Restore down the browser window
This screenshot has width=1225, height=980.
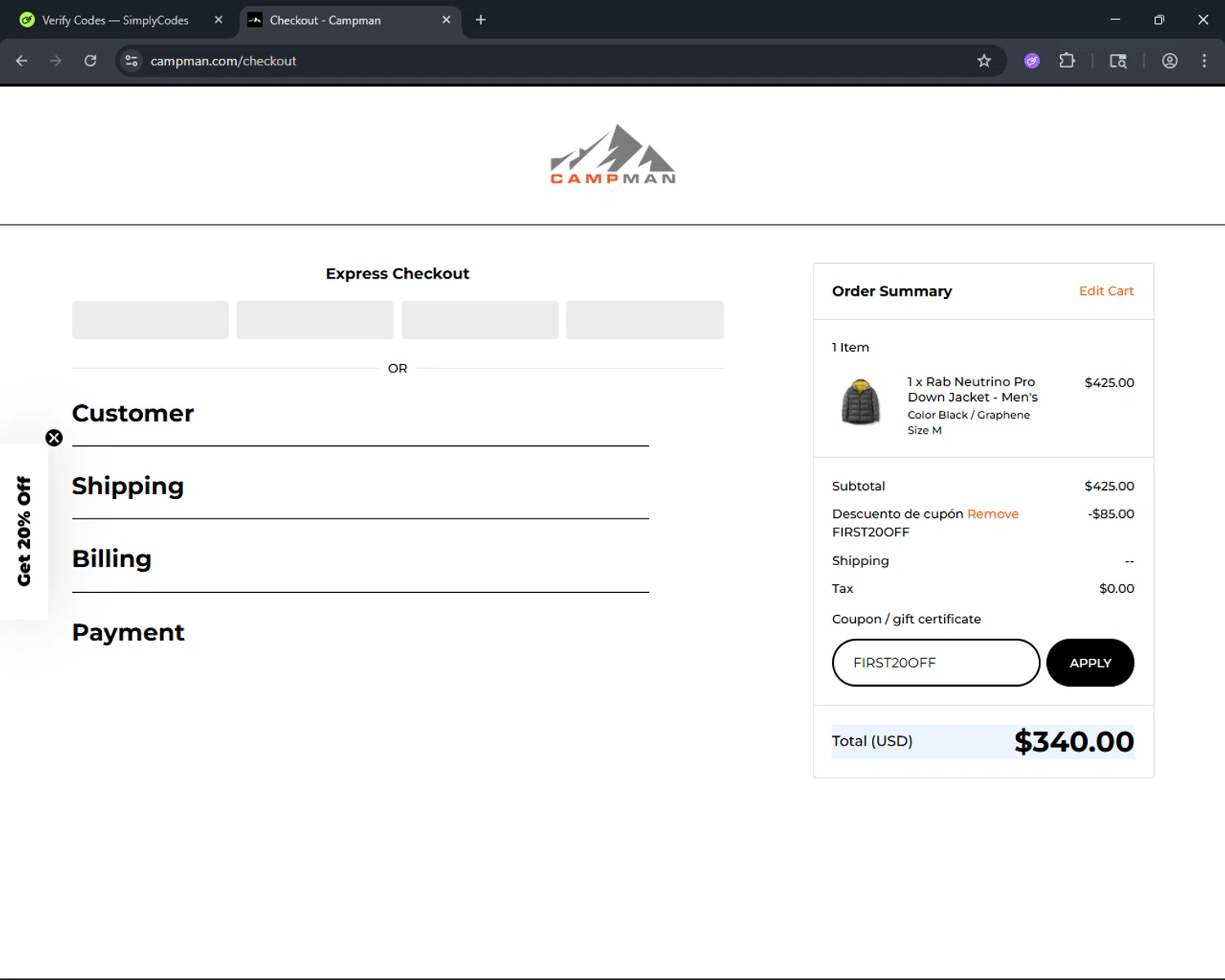1159,20
